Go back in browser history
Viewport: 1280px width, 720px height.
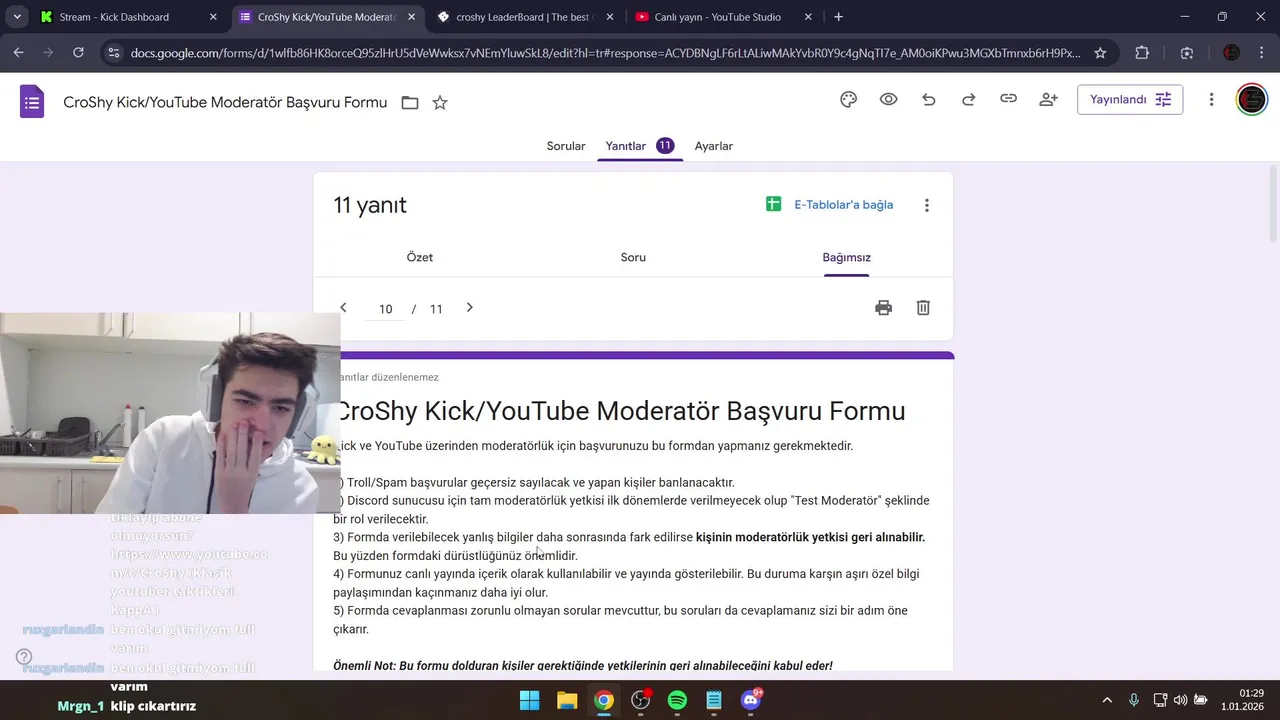18,53
